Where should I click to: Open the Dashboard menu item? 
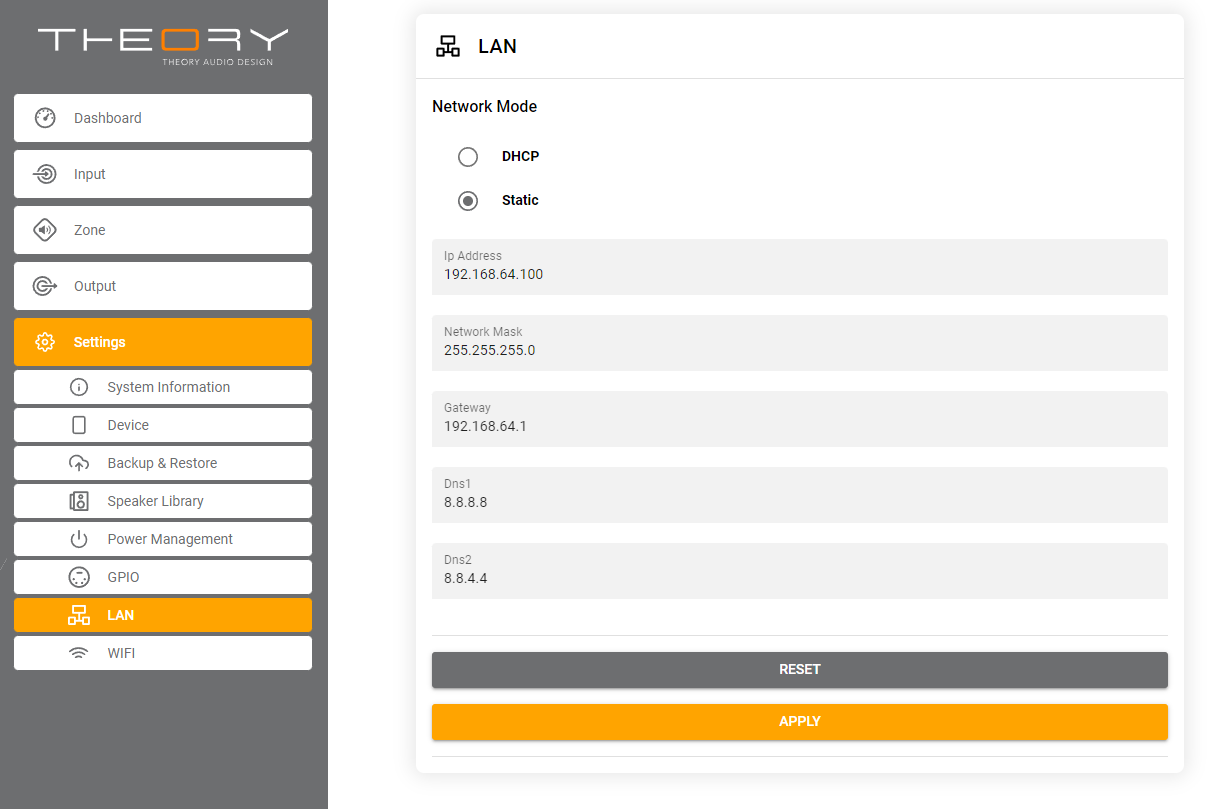coord(163,118)
